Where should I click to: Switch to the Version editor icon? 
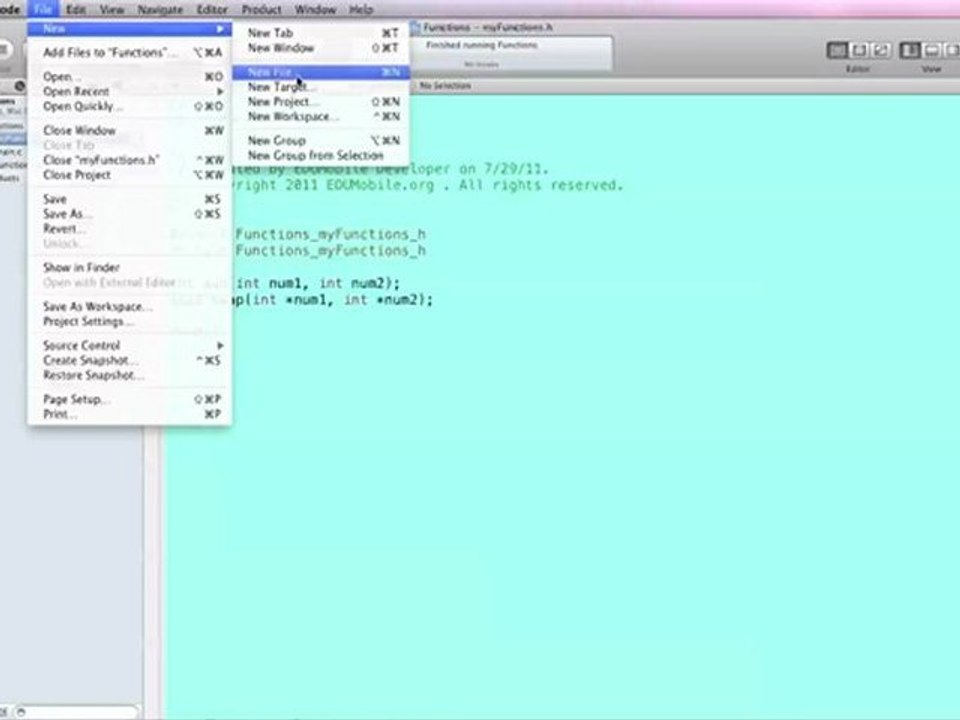(x=880, y=50)
